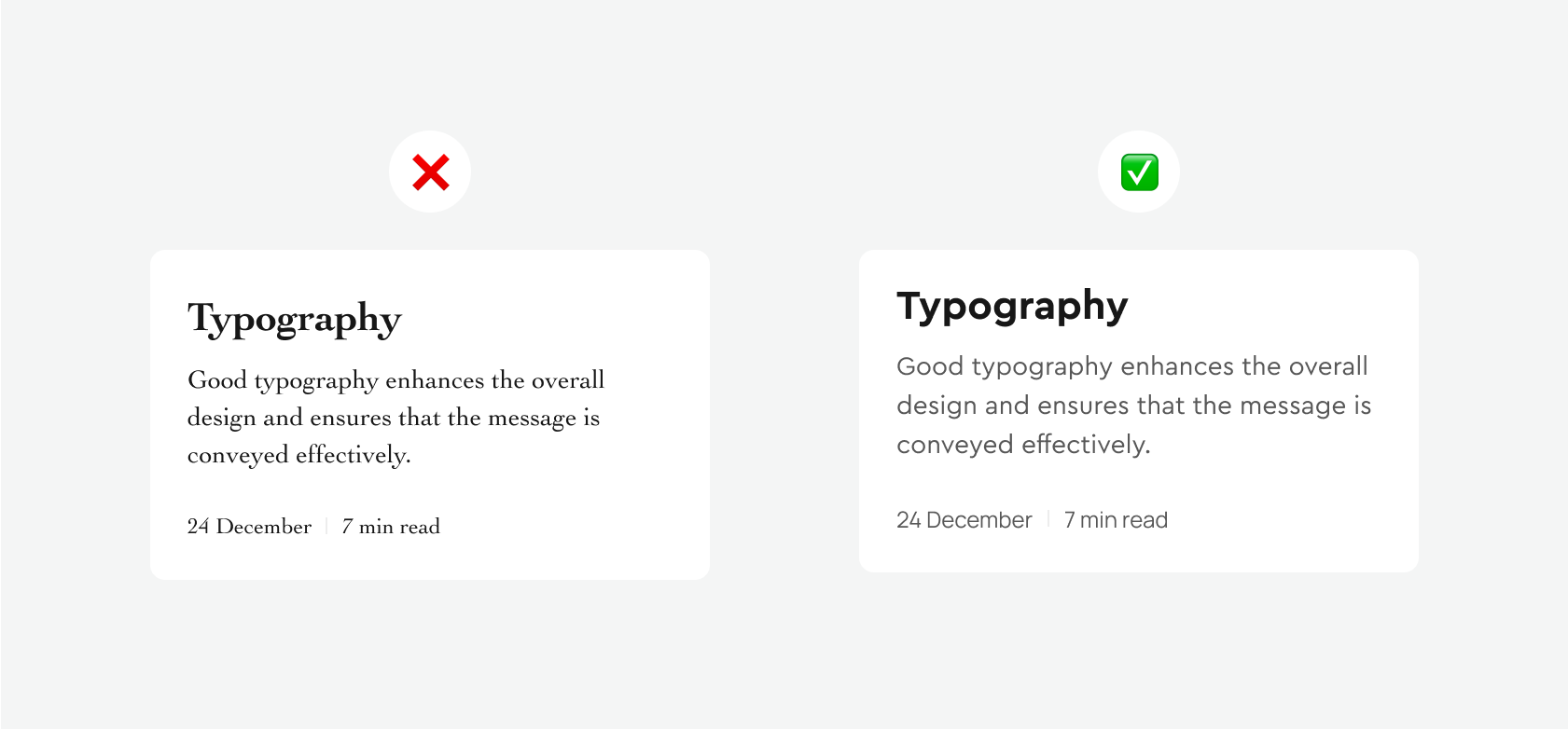Click "conveyed effectively." in the sans-serif card
The image size is (1568, 729).
coord(1023,445)
